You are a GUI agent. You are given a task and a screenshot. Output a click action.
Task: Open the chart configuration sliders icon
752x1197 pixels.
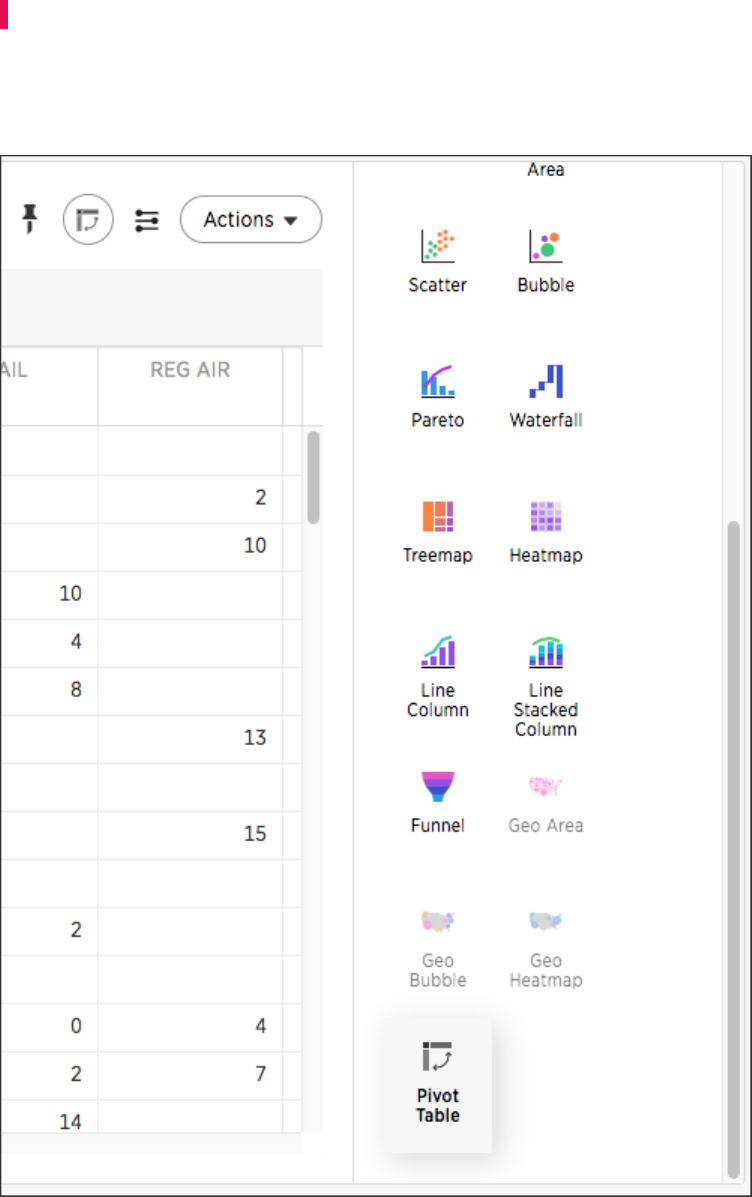point(147,220)
